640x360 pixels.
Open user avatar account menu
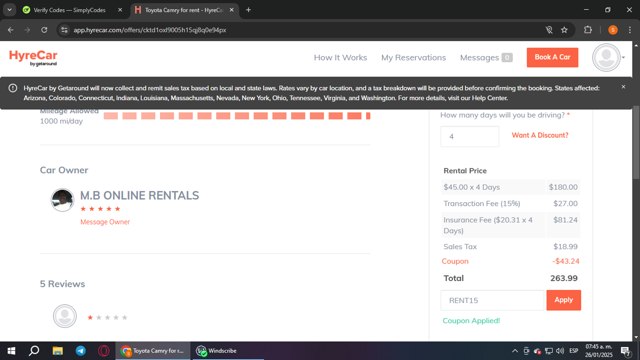tap(609, 58)
